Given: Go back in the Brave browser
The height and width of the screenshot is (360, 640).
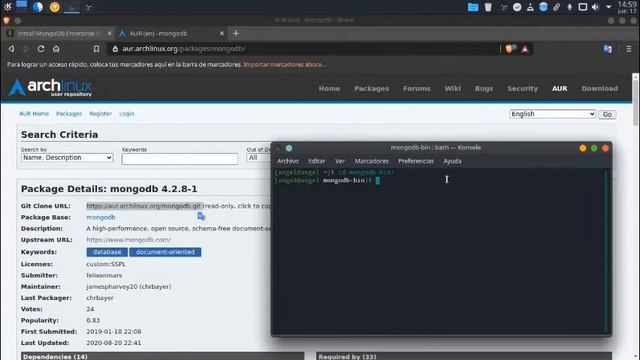Looking at the screenshot, I should tap(11, 49).
